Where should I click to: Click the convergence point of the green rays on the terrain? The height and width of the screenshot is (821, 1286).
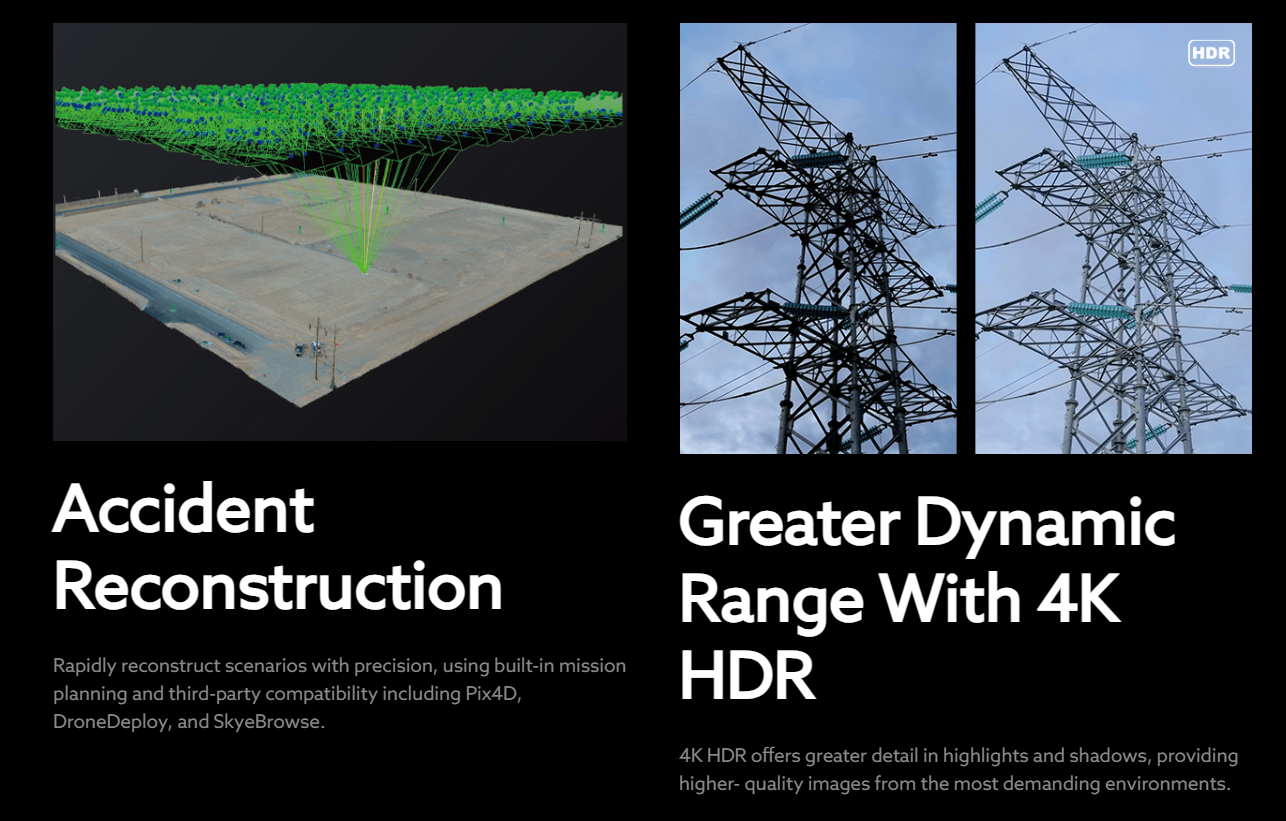(365, 269)
